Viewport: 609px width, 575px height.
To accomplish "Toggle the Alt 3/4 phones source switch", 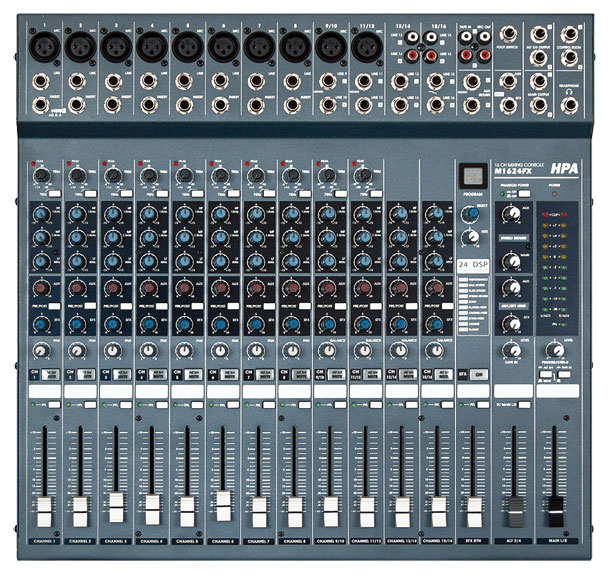I will [546, 375].
